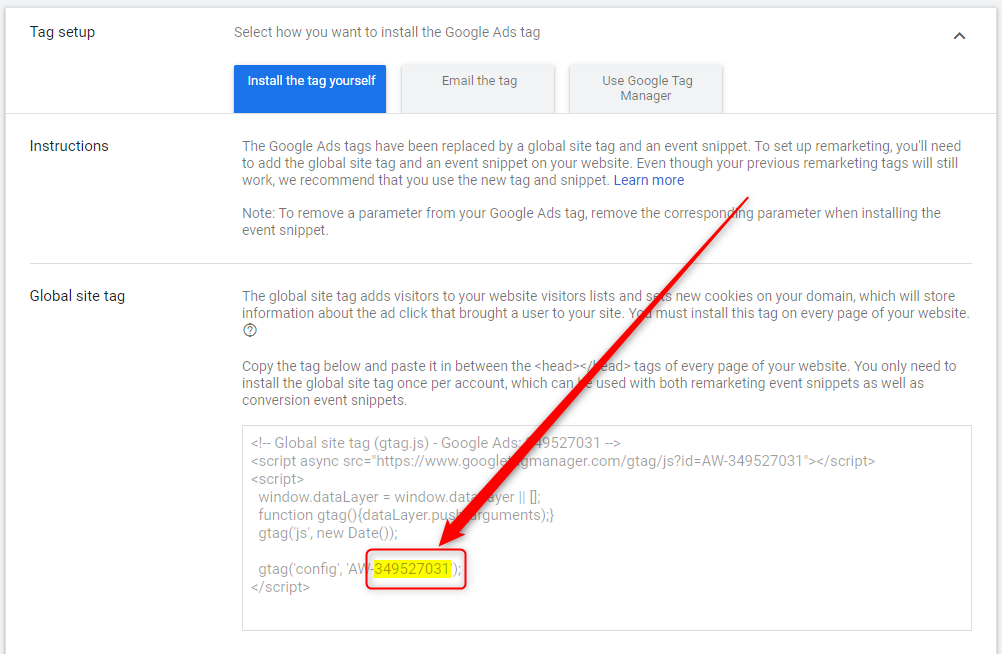Click the script async src code line
Image resolution: width=1002 pixels, height=654 pixels.
click(x=563, y=461)
